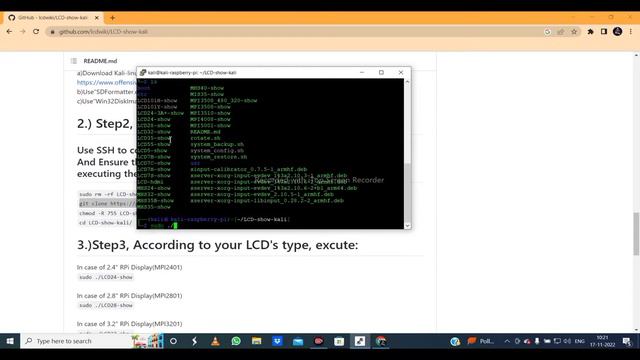The height and width of the screenshot is (360, 640).
Task: Bookmark this page with the star icon
Action: coord(574,31)
